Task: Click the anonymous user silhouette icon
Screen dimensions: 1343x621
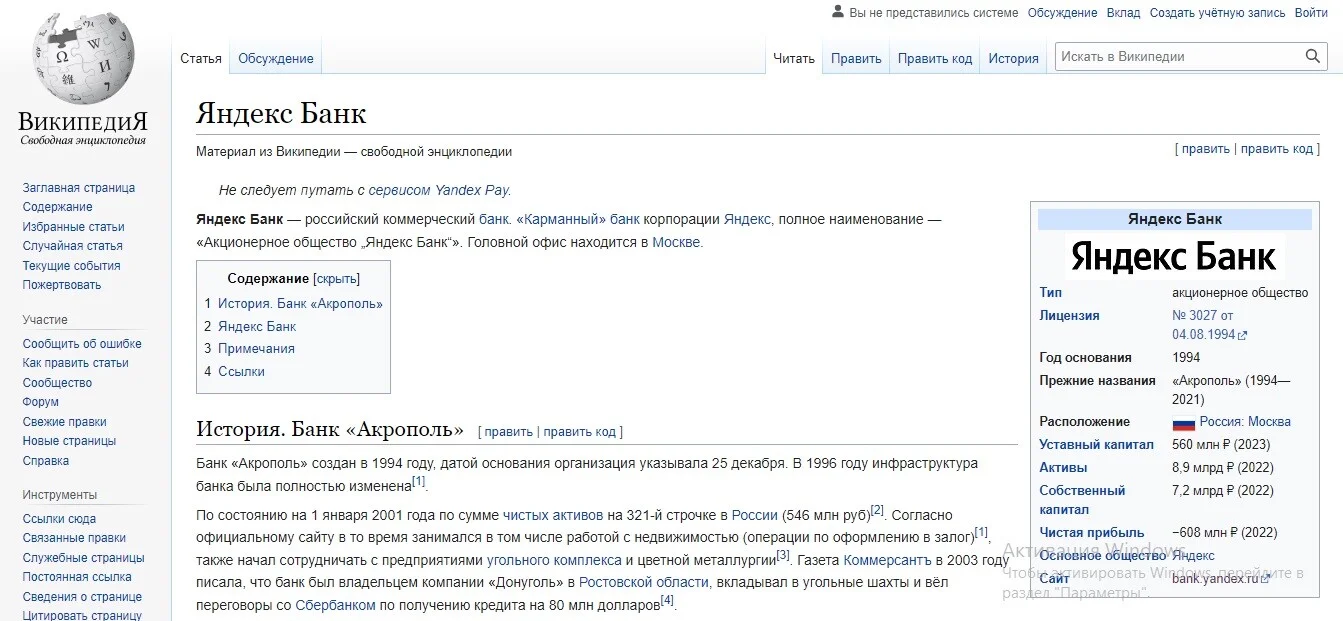Action: click(x=838, y=12)
